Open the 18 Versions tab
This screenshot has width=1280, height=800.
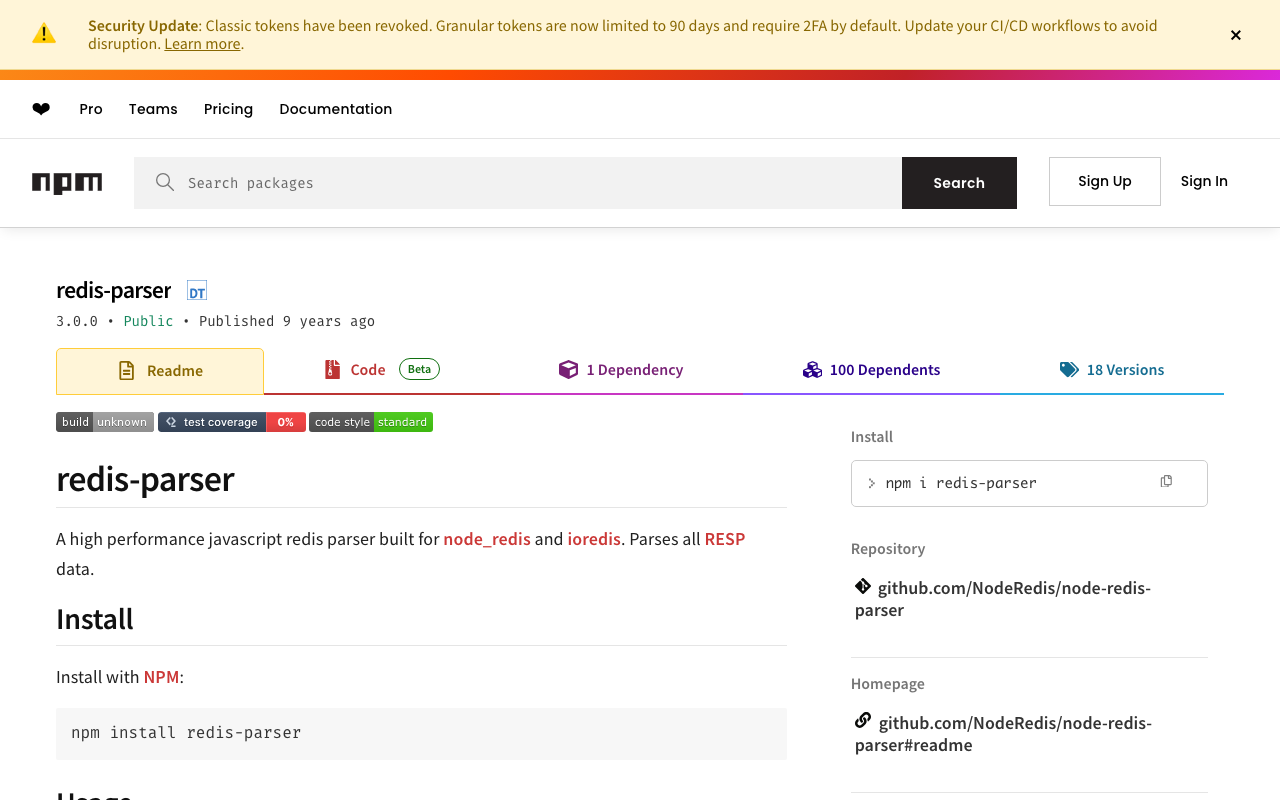point(1112,370)
